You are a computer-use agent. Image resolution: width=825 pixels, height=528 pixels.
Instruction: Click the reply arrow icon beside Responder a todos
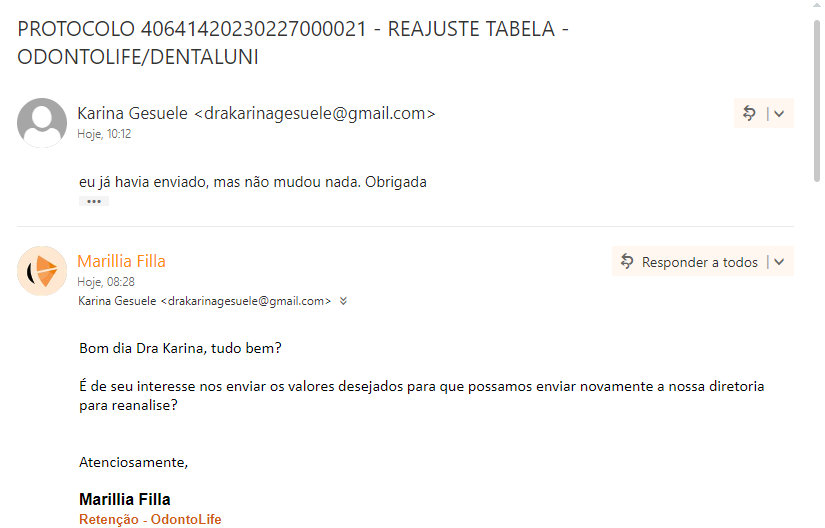tap(627, 261)
